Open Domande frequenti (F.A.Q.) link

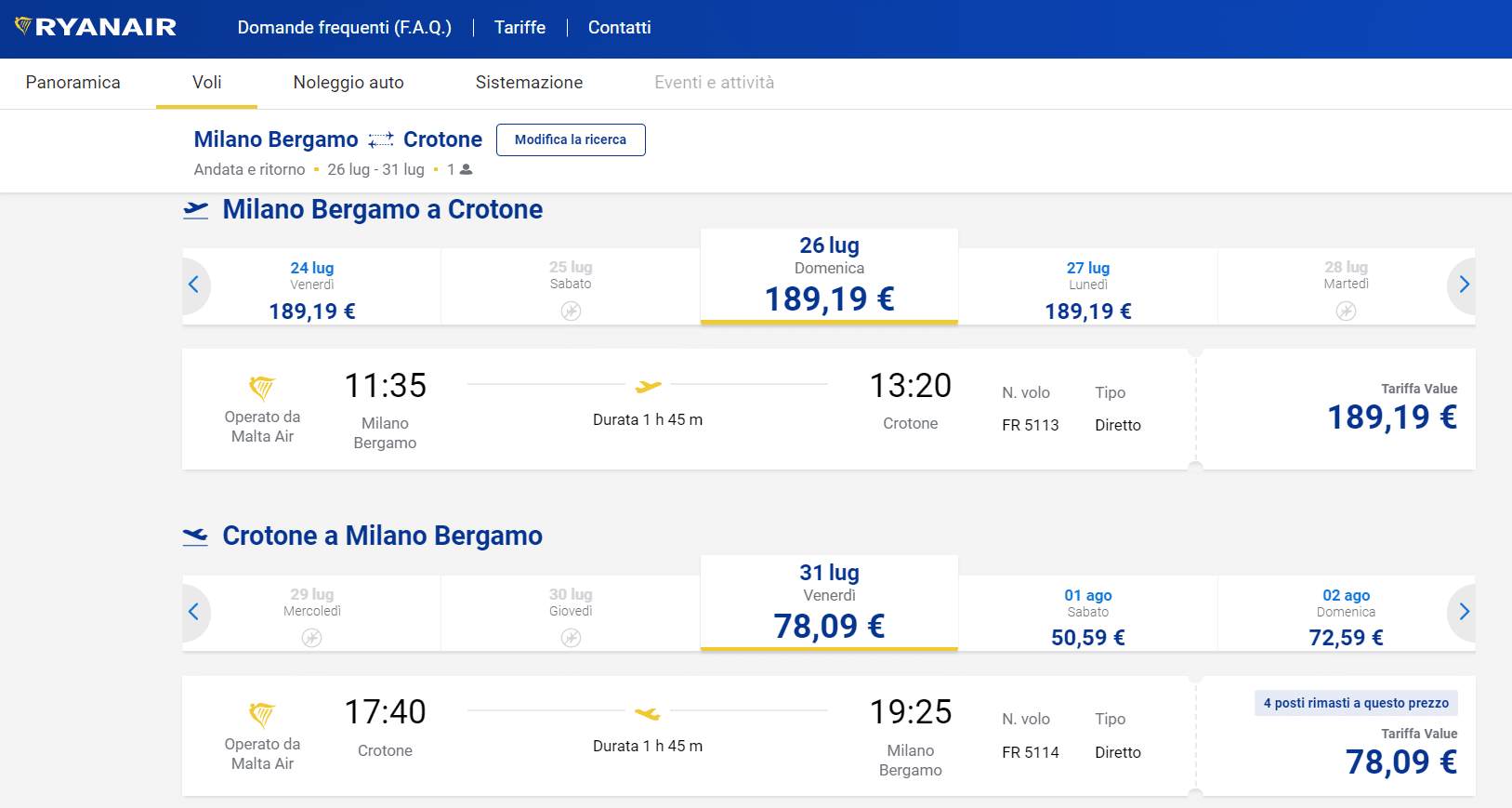pyautogui.click(x=344, y=28)
